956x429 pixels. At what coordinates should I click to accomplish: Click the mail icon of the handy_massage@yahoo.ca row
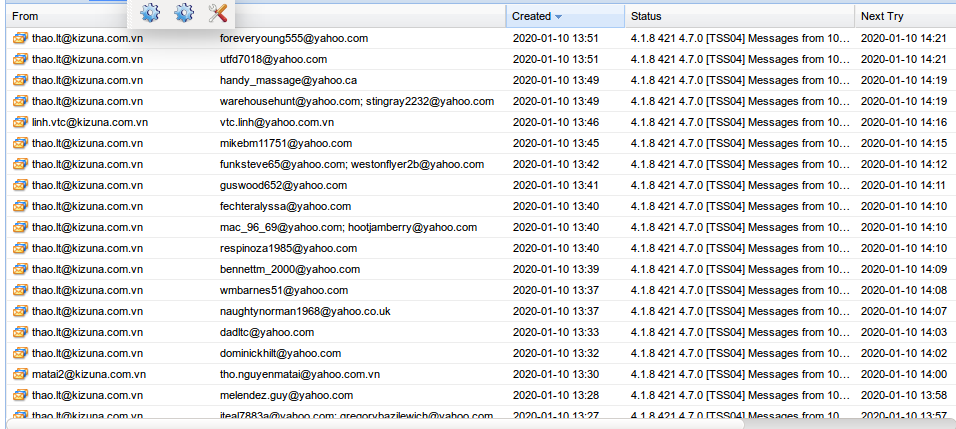coord(20,80)
